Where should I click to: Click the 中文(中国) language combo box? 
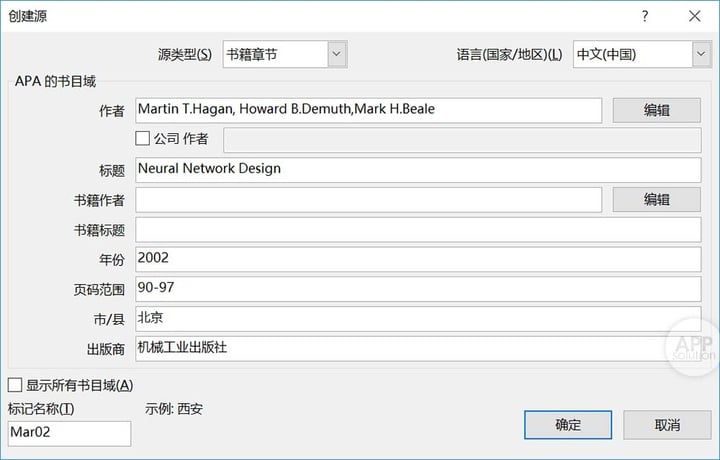click(x=642, y=54)
